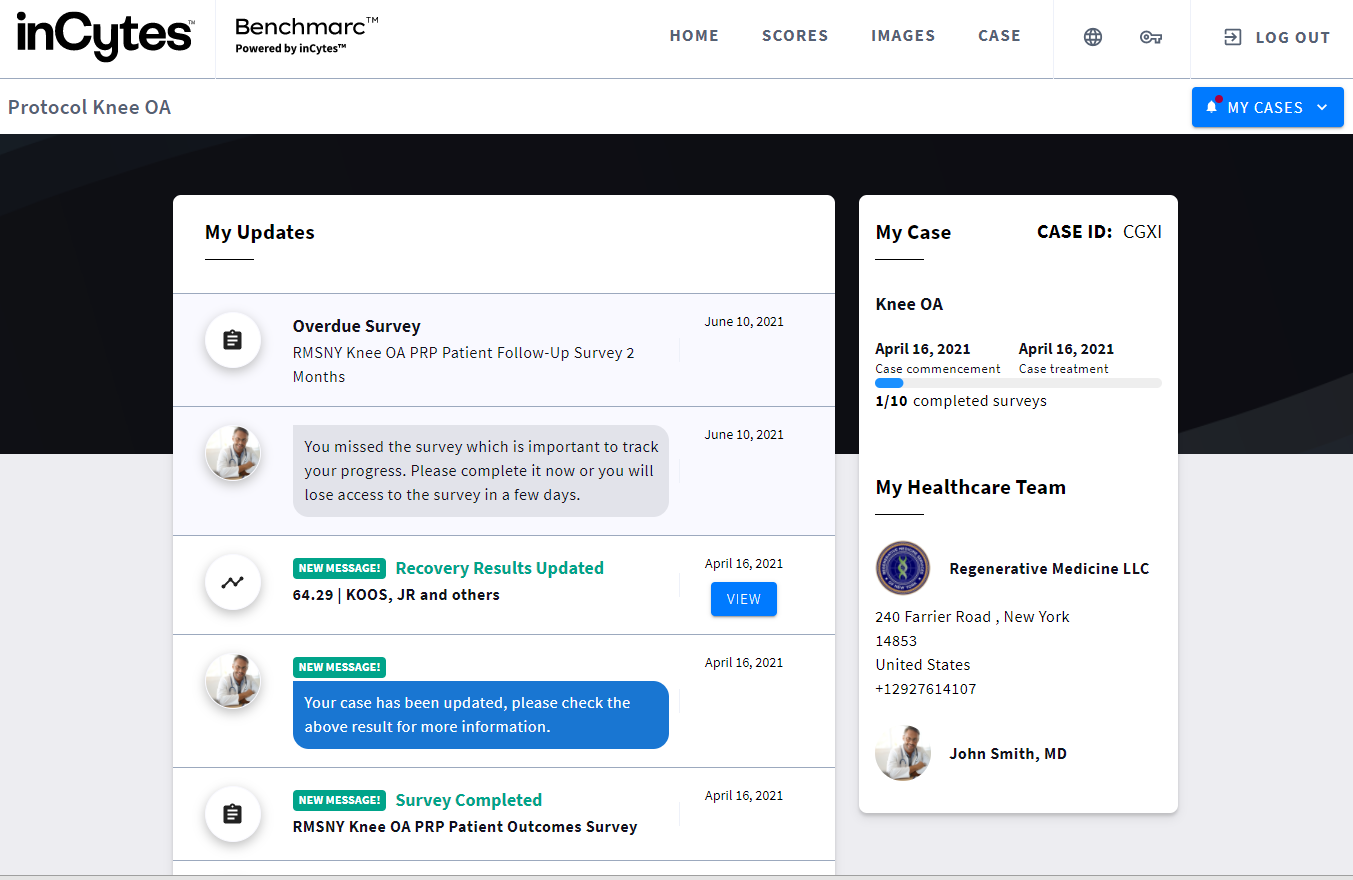Click the Regenerative Medicine LLC logo
The image size is (1353, 880).
902,568
